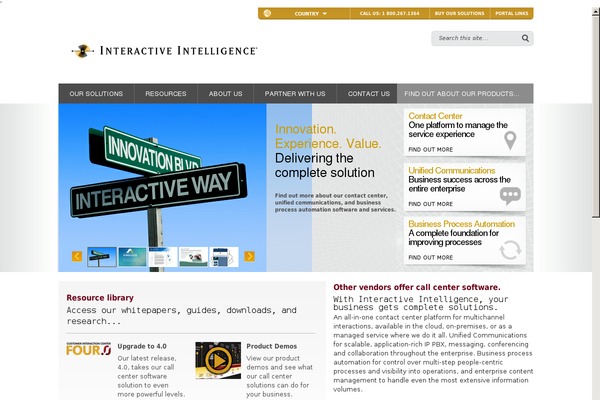Open the About Us menu
Screen dimensions: 600x400
225,94
